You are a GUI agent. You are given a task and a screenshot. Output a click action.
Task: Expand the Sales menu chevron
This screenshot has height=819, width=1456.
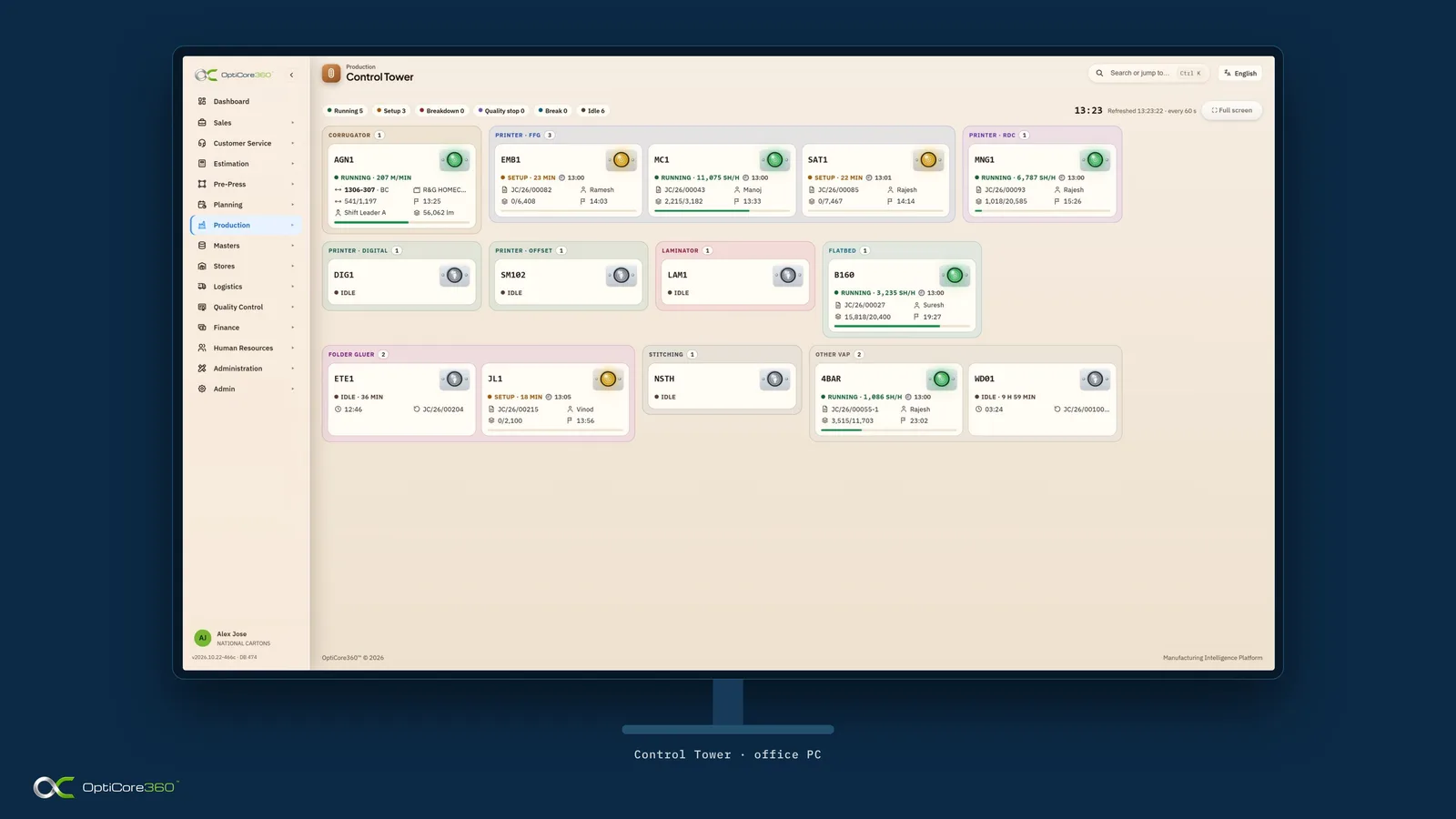tap(292, 123)
